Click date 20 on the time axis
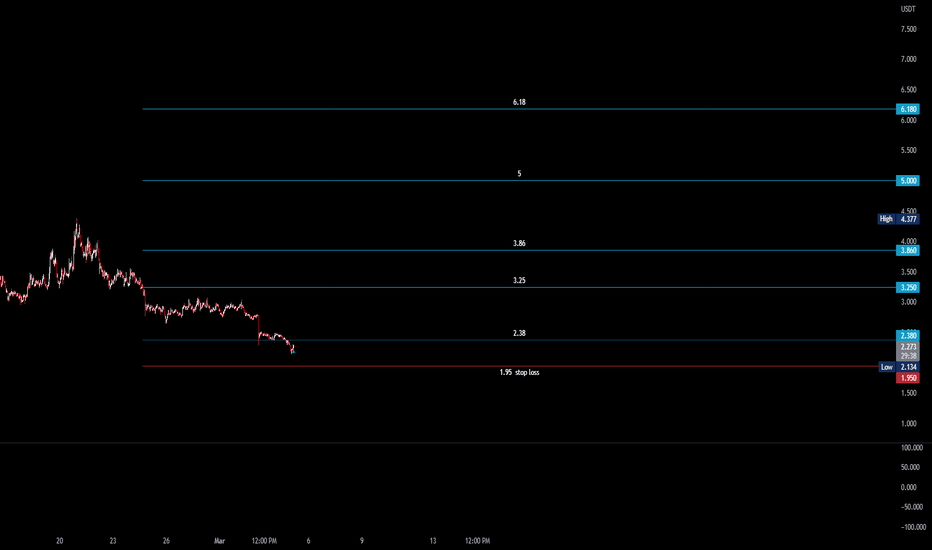Image resolution: width=932 pixels, height=550 pixels. pos(59,541)
